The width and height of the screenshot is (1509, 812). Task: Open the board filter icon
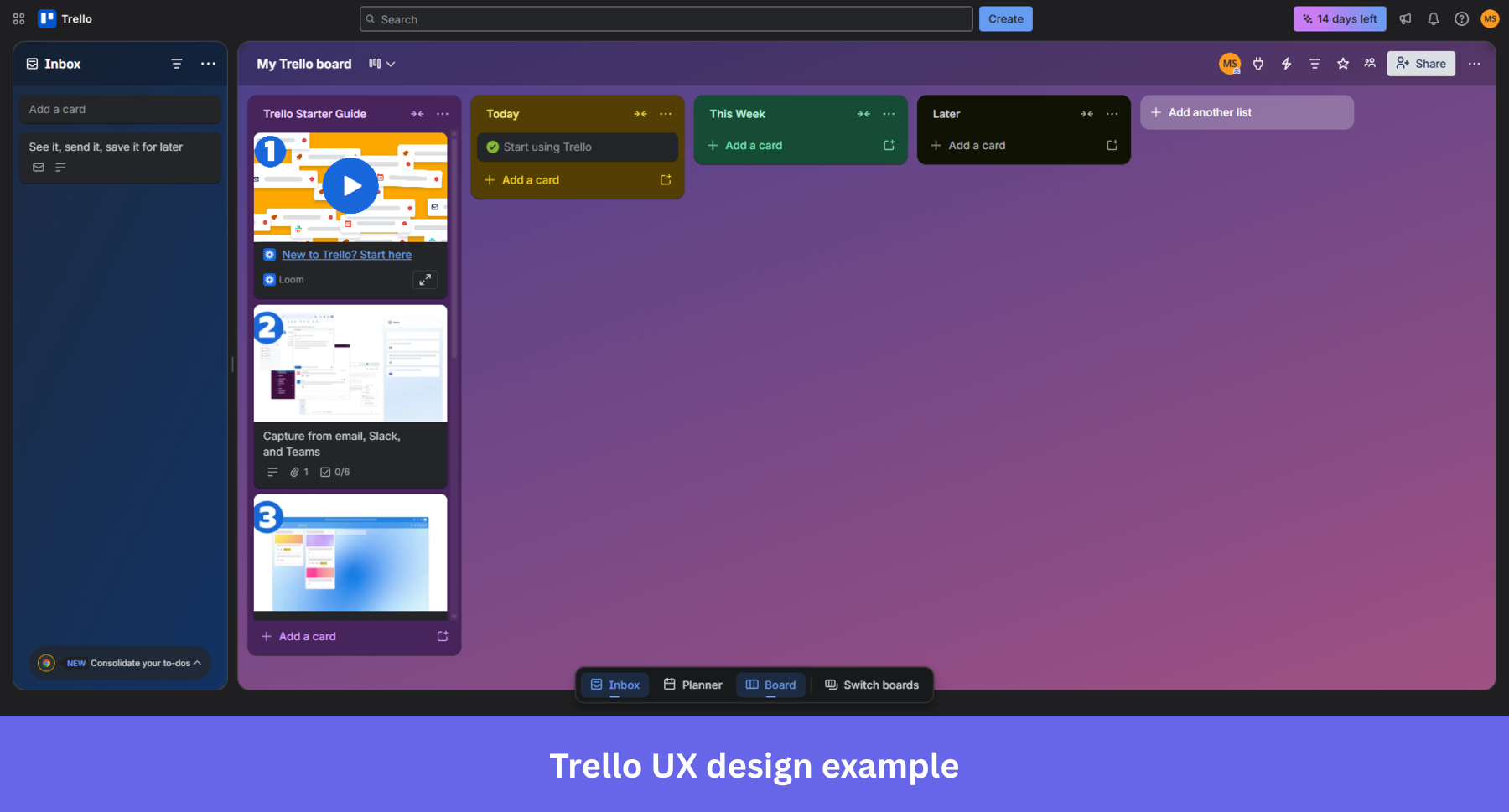1314,63
